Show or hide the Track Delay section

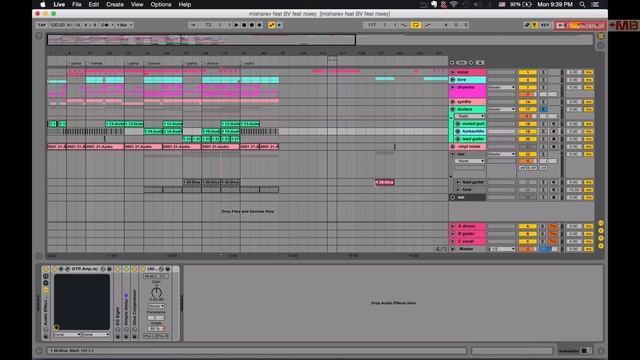(601, 246)
